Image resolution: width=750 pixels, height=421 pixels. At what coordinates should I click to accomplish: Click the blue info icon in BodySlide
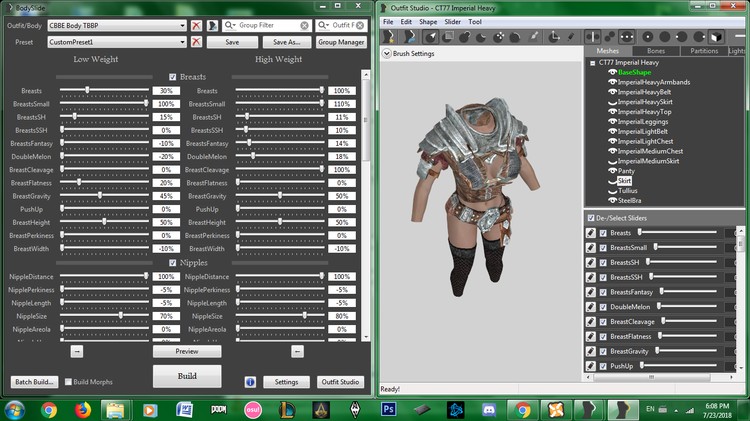click(250, 382)
